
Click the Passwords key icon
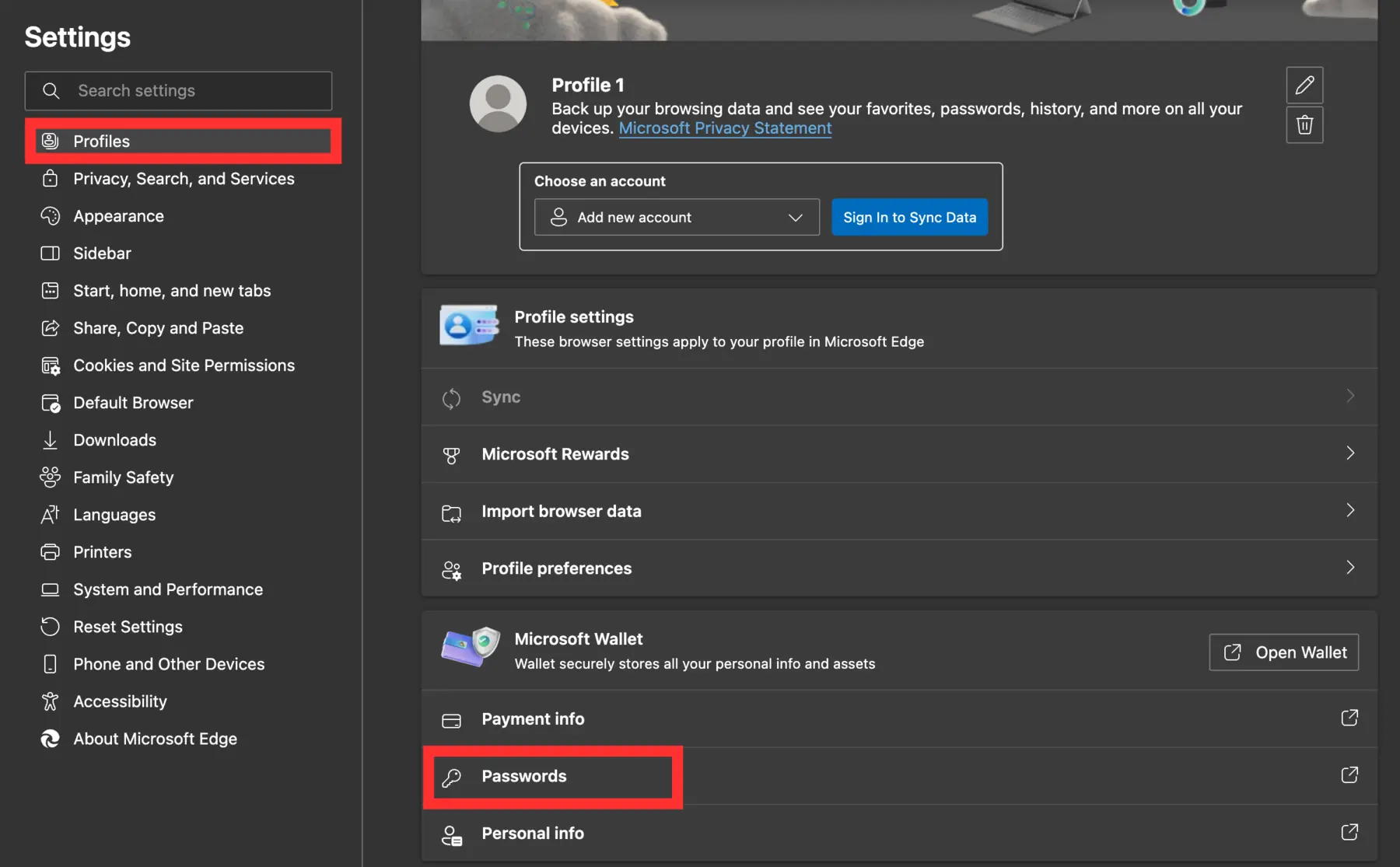pos(451,778)
